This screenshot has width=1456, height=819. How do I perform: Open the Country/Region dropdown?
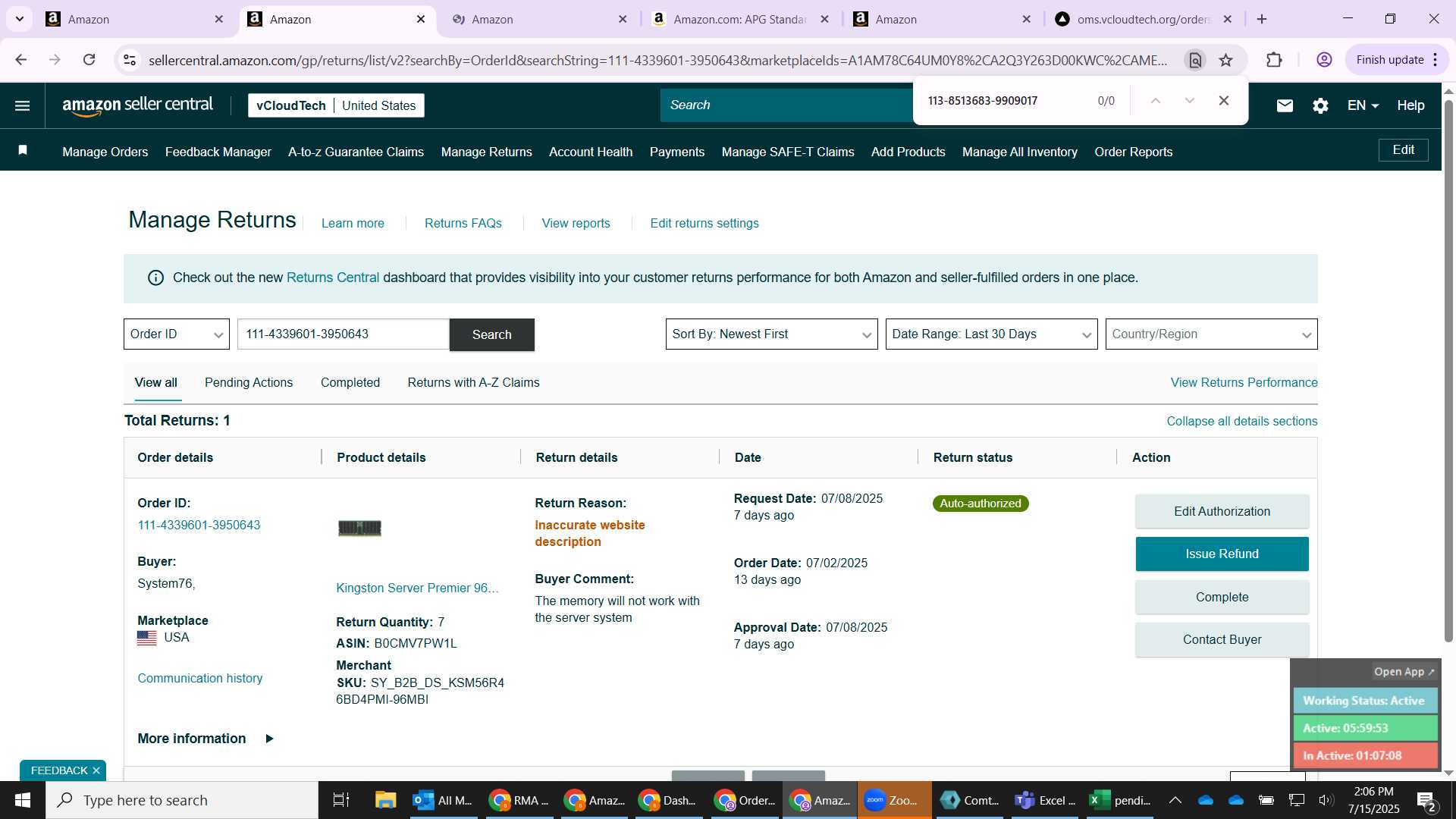pos(1211,334)
